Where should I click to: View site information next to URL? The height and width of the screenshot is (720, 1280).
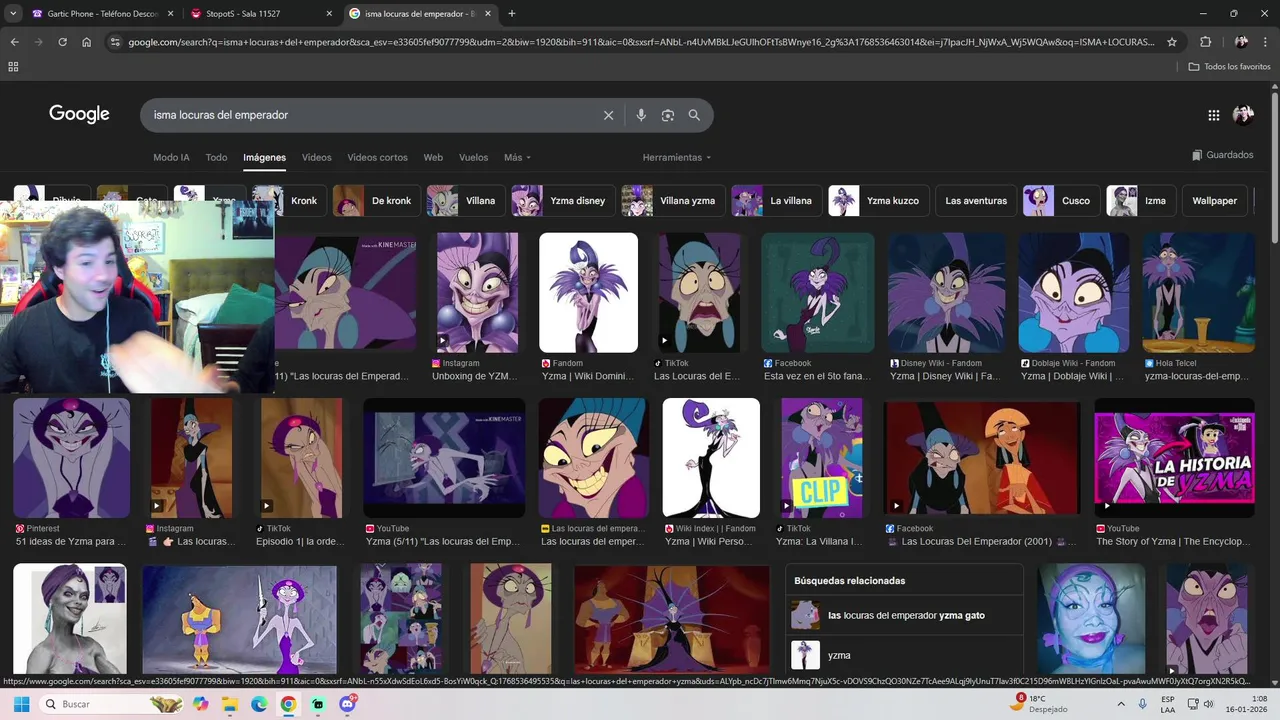pos(115,42)
